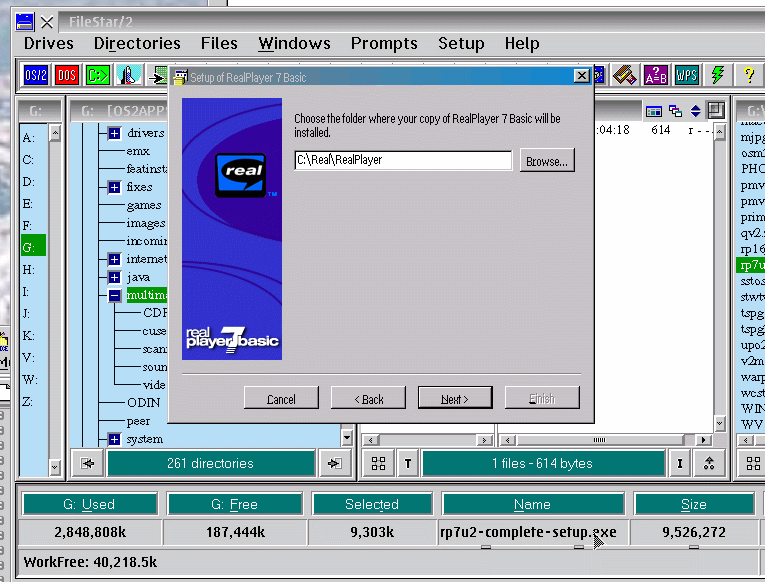Image resolution: width=765 pixels, height=582 pixels.
Task: Click the rocket launch toolbar icon
Action: 129,75
